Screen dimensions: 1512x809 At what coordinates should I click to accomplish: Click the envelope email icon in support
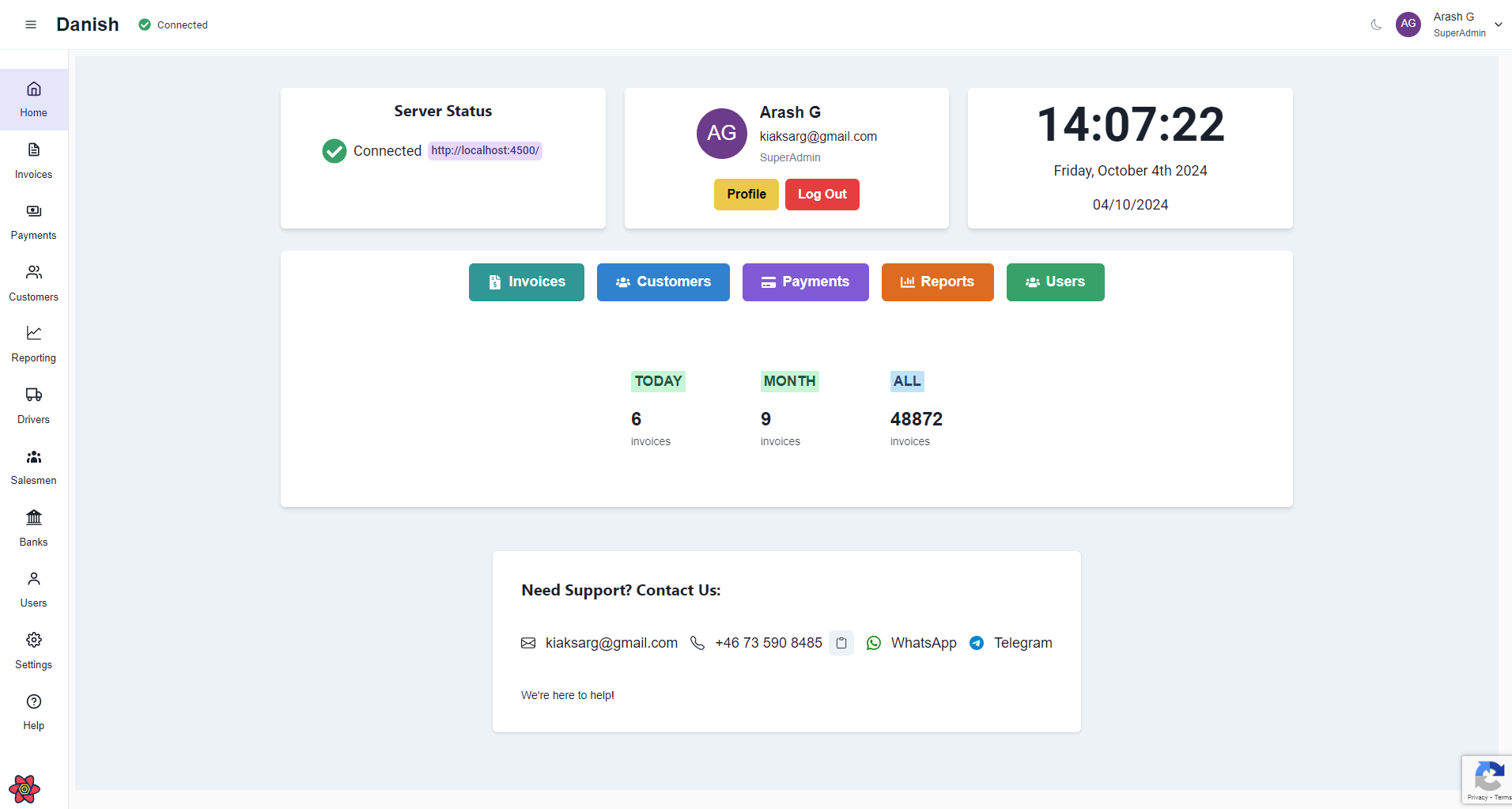[x=528, y=643]
